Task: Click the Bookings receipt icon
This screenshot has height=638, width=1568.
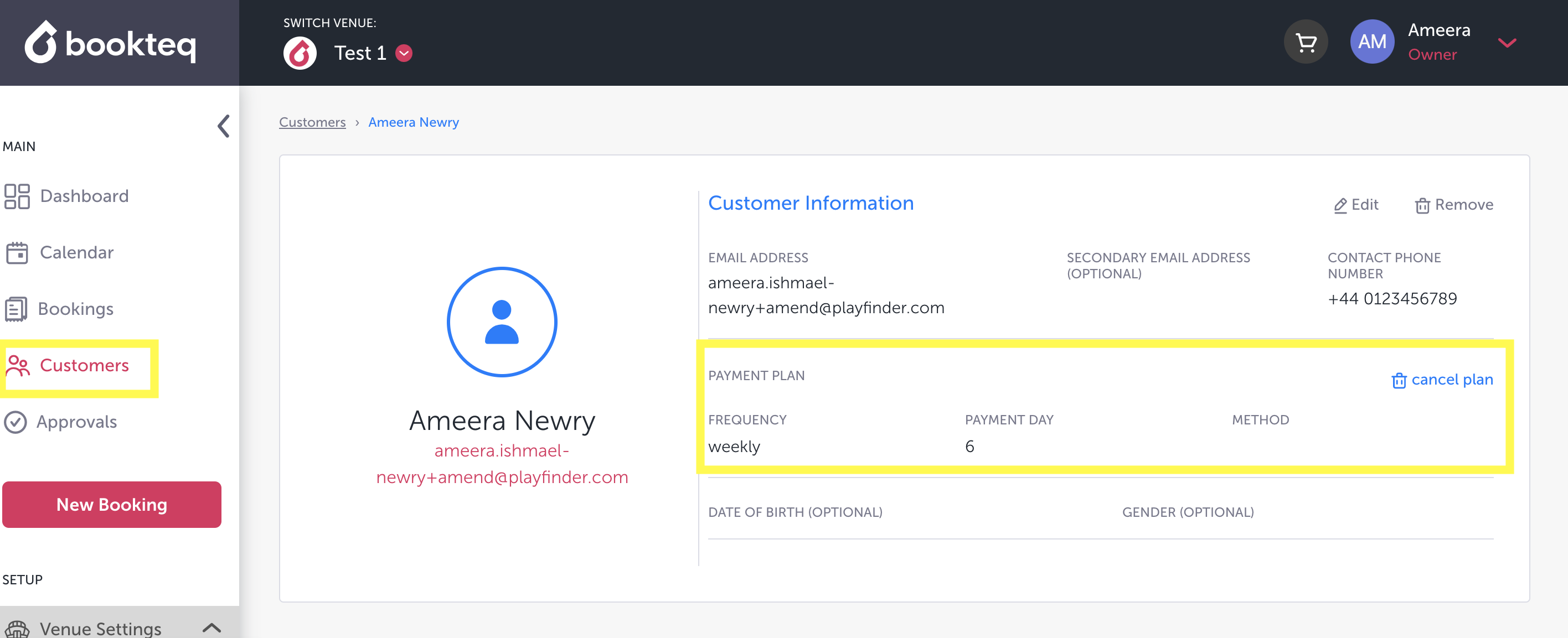Action: point(16,309)
